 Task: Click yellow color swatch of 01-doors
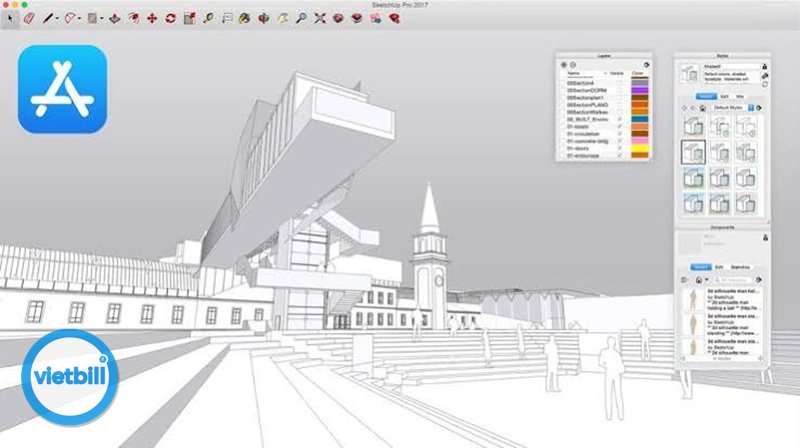(x=639, y=148)
